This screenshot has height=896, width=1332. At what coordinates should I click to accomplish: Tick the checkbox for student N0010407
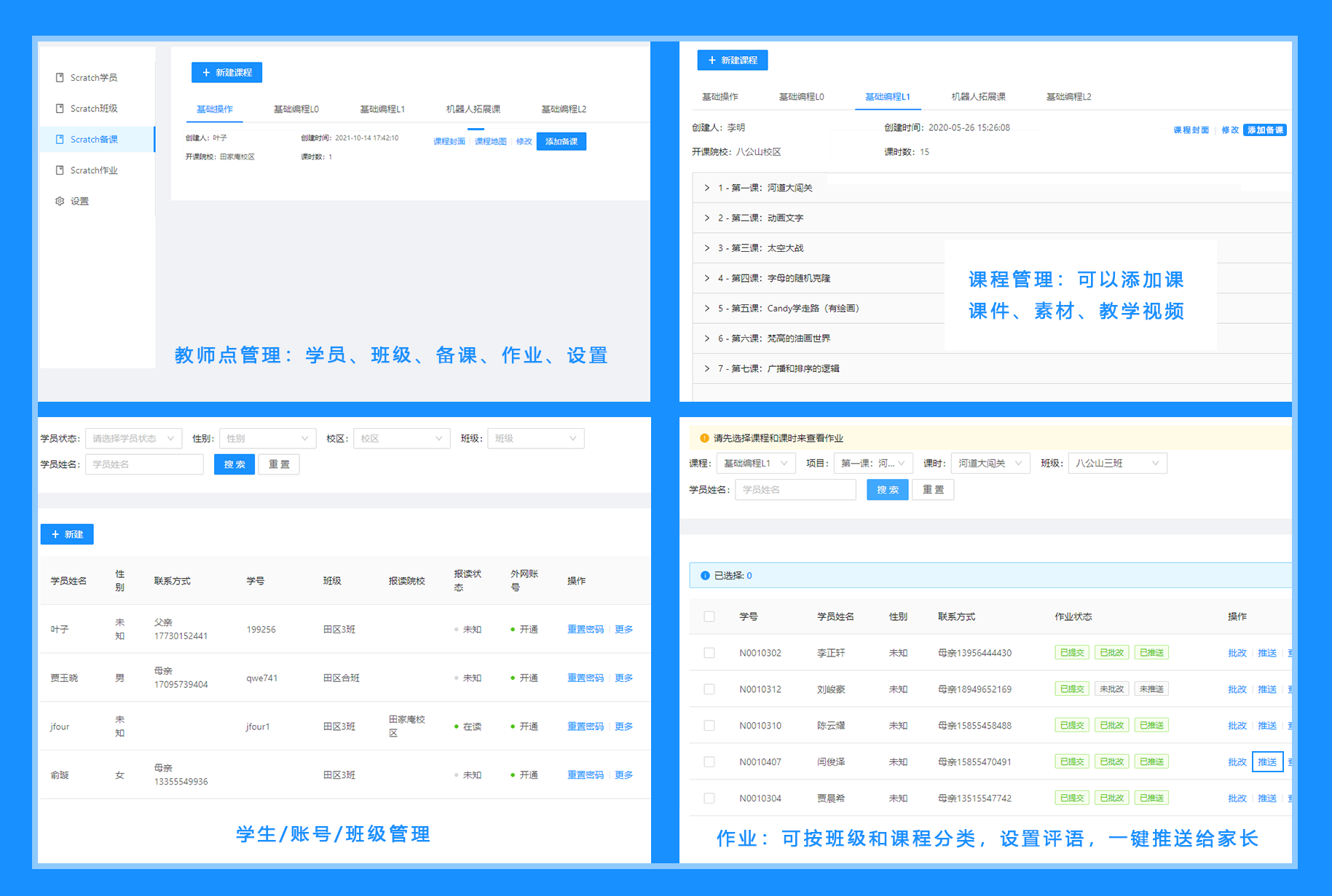tap(709, 762)
